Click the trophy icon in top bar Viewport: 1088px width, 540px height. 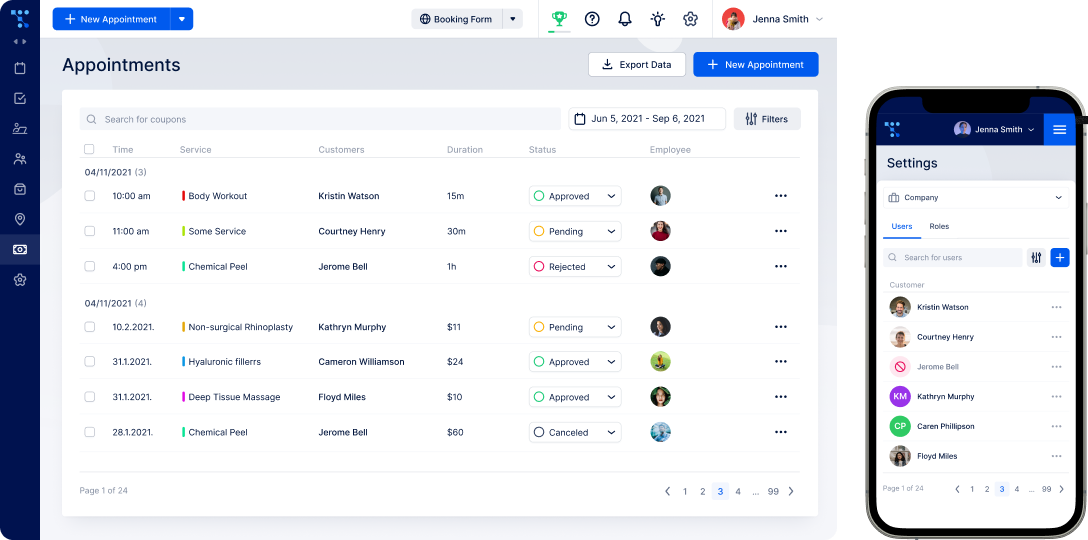(x=559, y=19)
